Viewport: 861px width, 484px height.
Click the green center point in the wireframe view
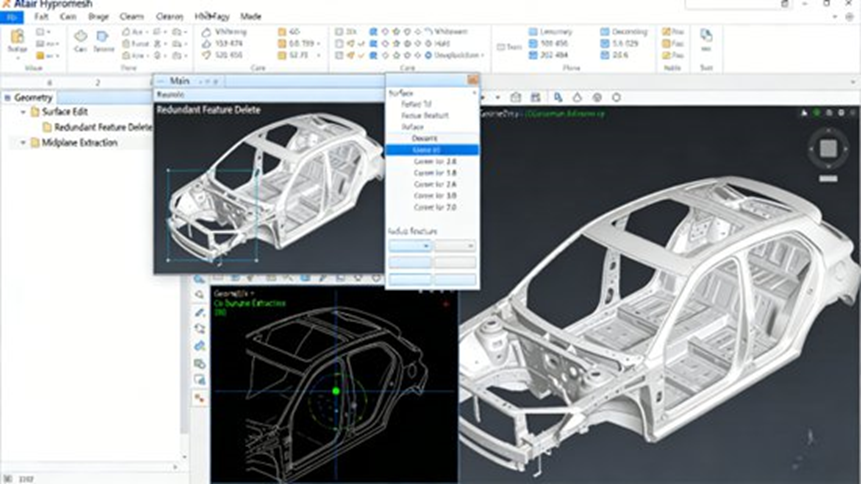click(x=336, y=391)
